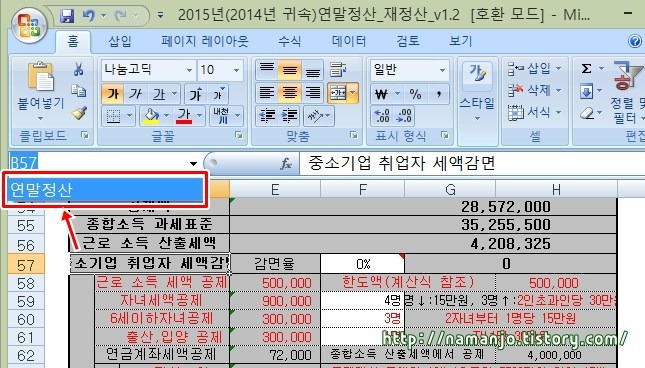Activate the format painter brush
This screenshot has width=645, height=368.
point(79,113)
